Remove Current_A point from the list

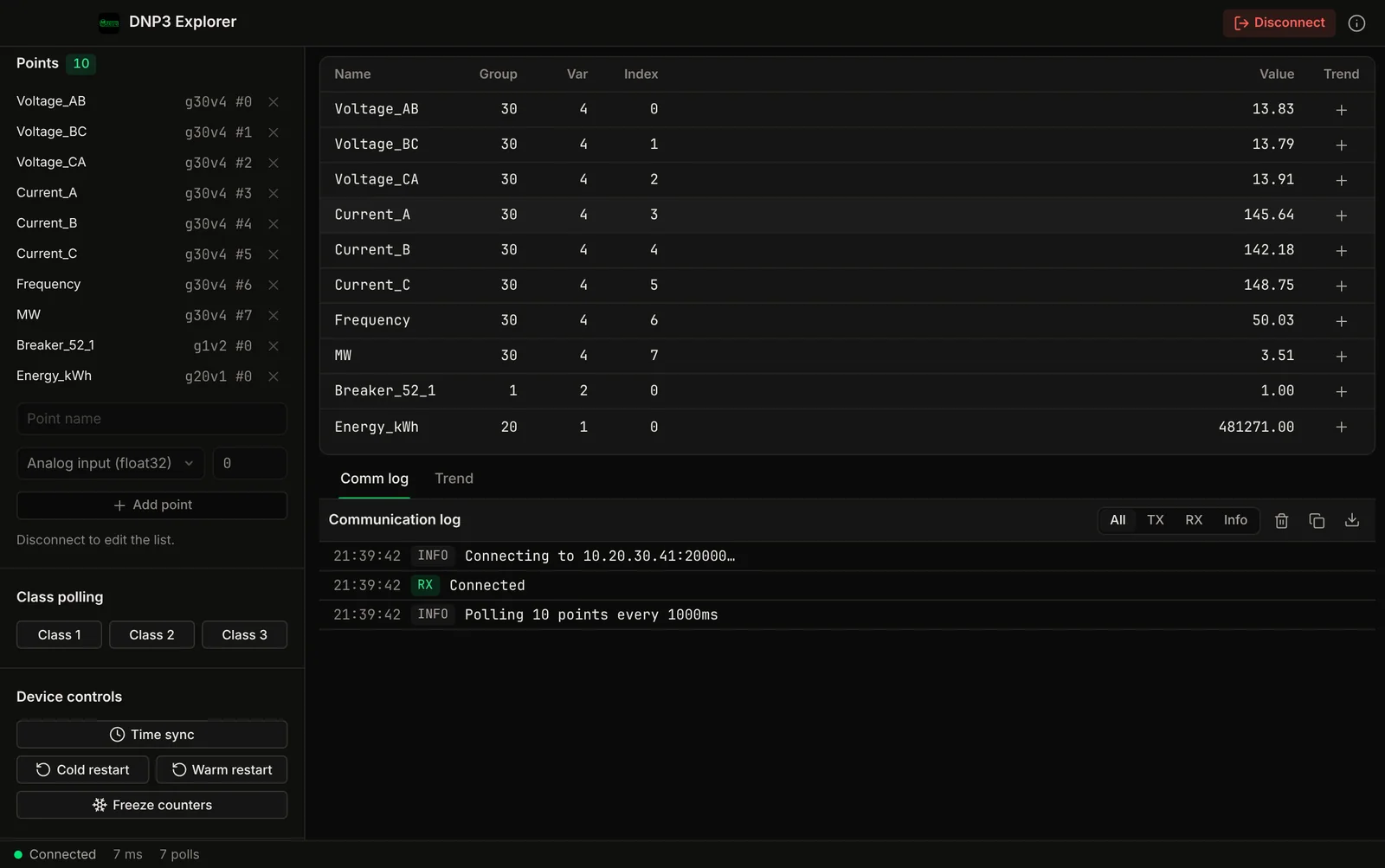pyautogui.click(x=274, y=193)
